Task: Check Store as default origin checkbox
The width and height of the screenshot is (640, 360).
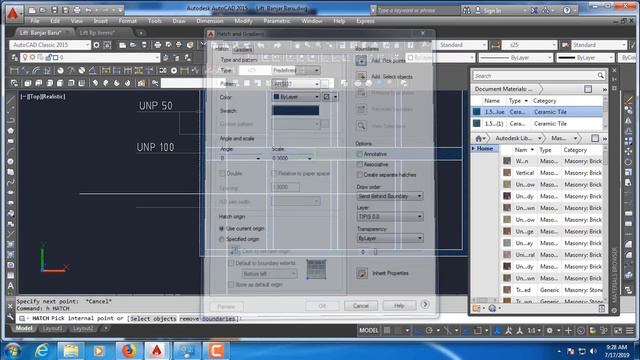Action: (x=231, y=284)
